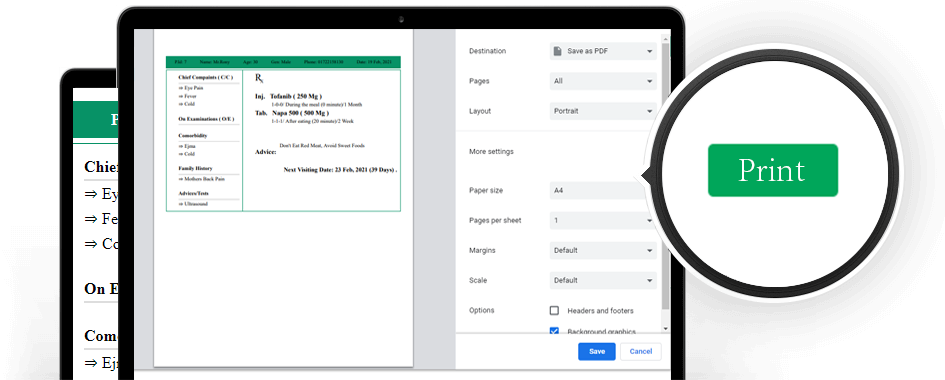The image size is (945, 380).
Task: Click the print dialog scrollbar down arrow
Action: 665,329
